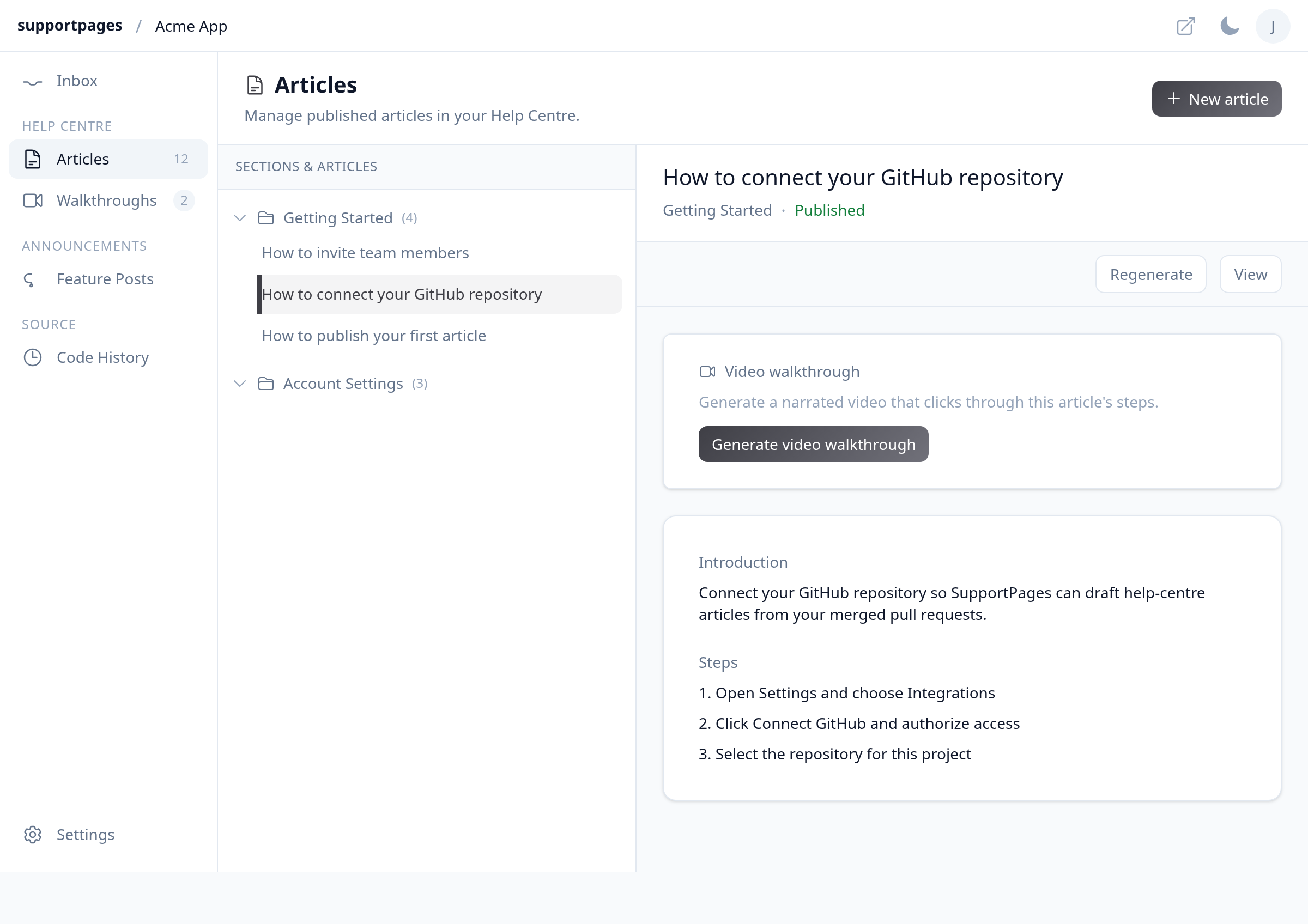Open Code History clock icon
This screenshot has width=1308, height=924.
coord(33,357)
